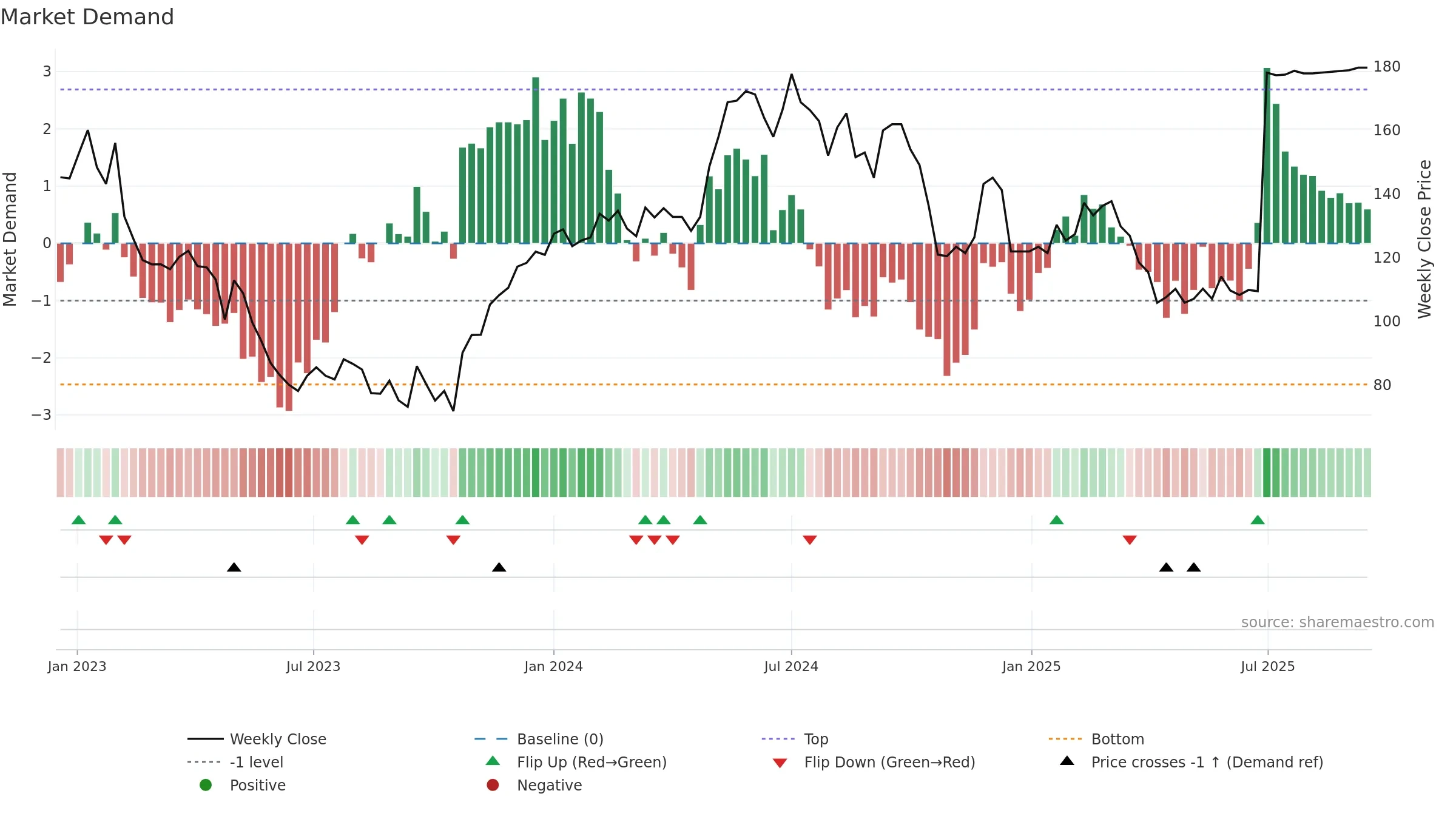Click the Flip Up (Red→Green) legend label
Screen dimensions: 1456x819
point(592,762)
